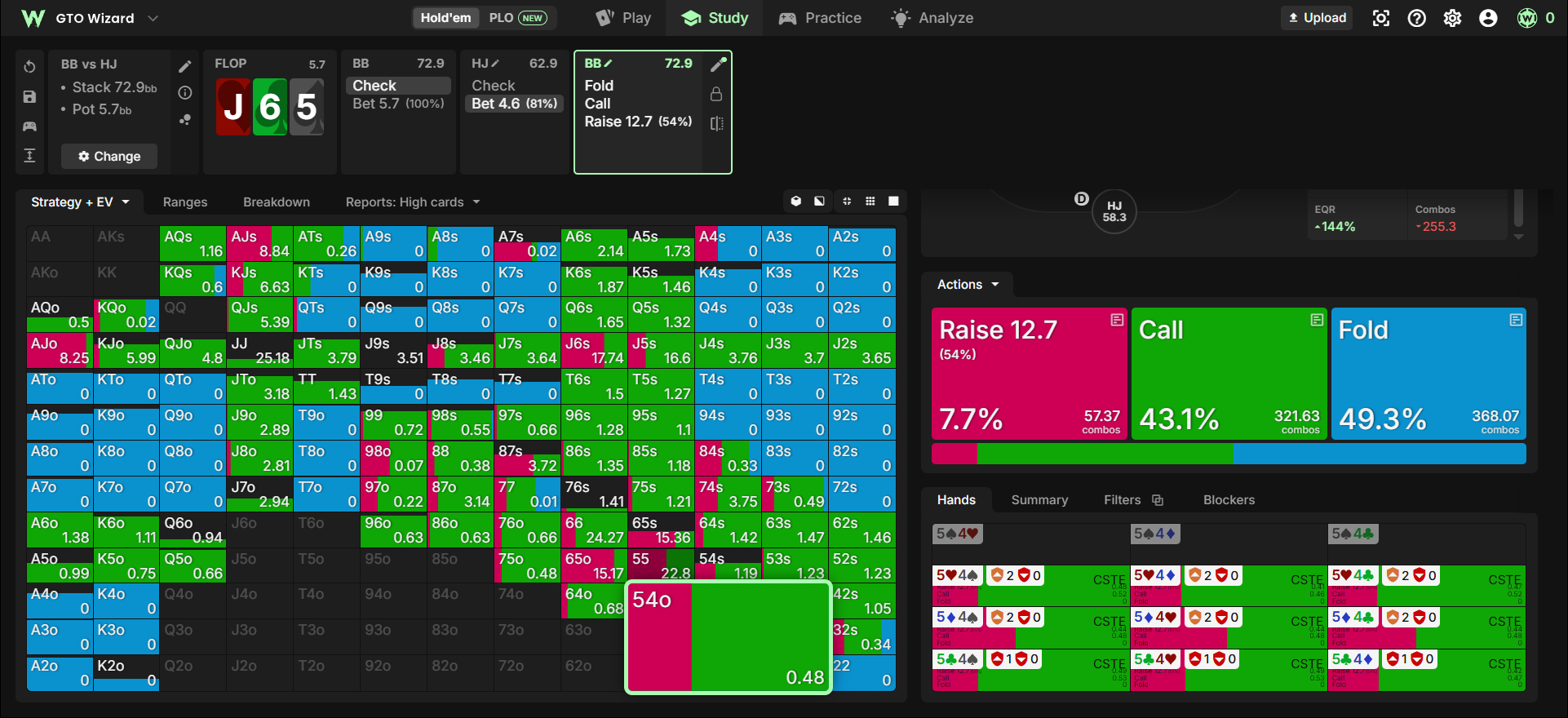This screenshot has height=718, width=1568.
Task: Click the green W coin balance icon
Action: coord(1527,18)
